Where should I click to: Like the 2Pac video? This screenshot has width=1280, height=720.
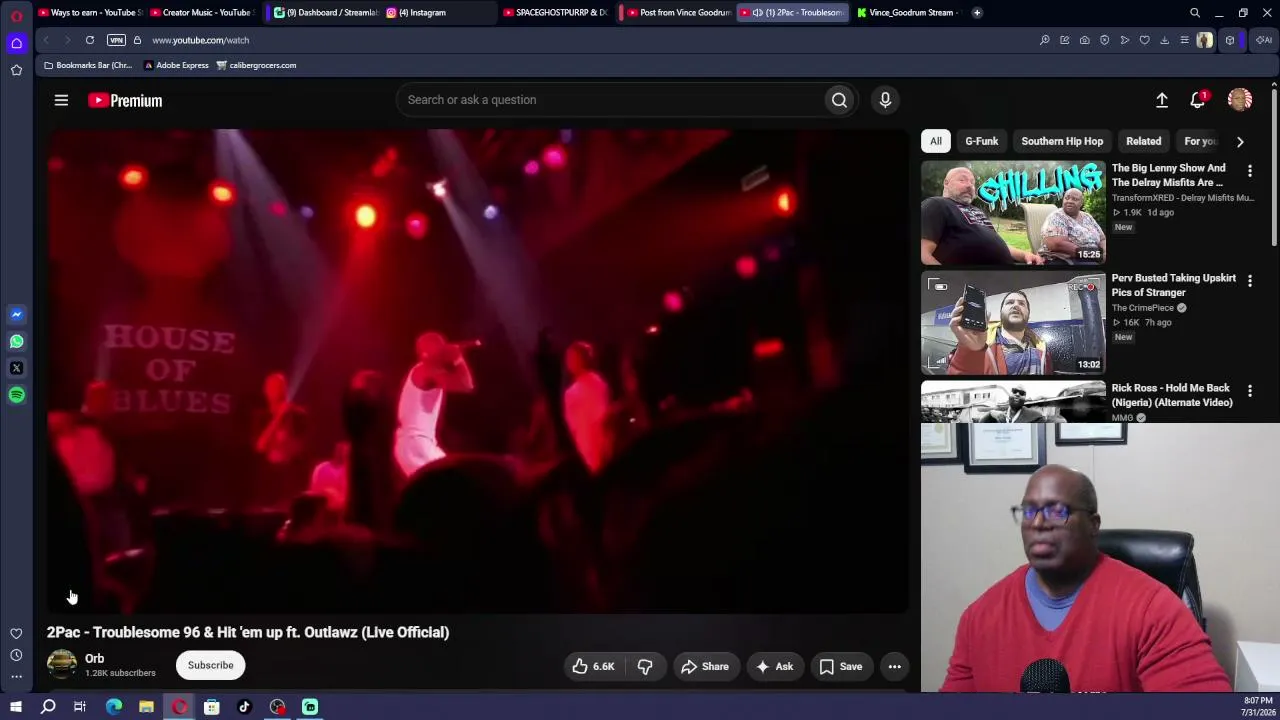click(x=592, y=666)
